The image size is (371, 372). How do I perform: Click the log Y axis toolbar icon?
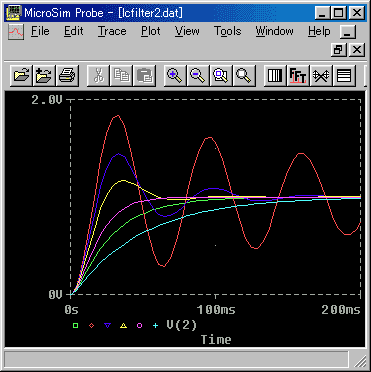[344, 75]
